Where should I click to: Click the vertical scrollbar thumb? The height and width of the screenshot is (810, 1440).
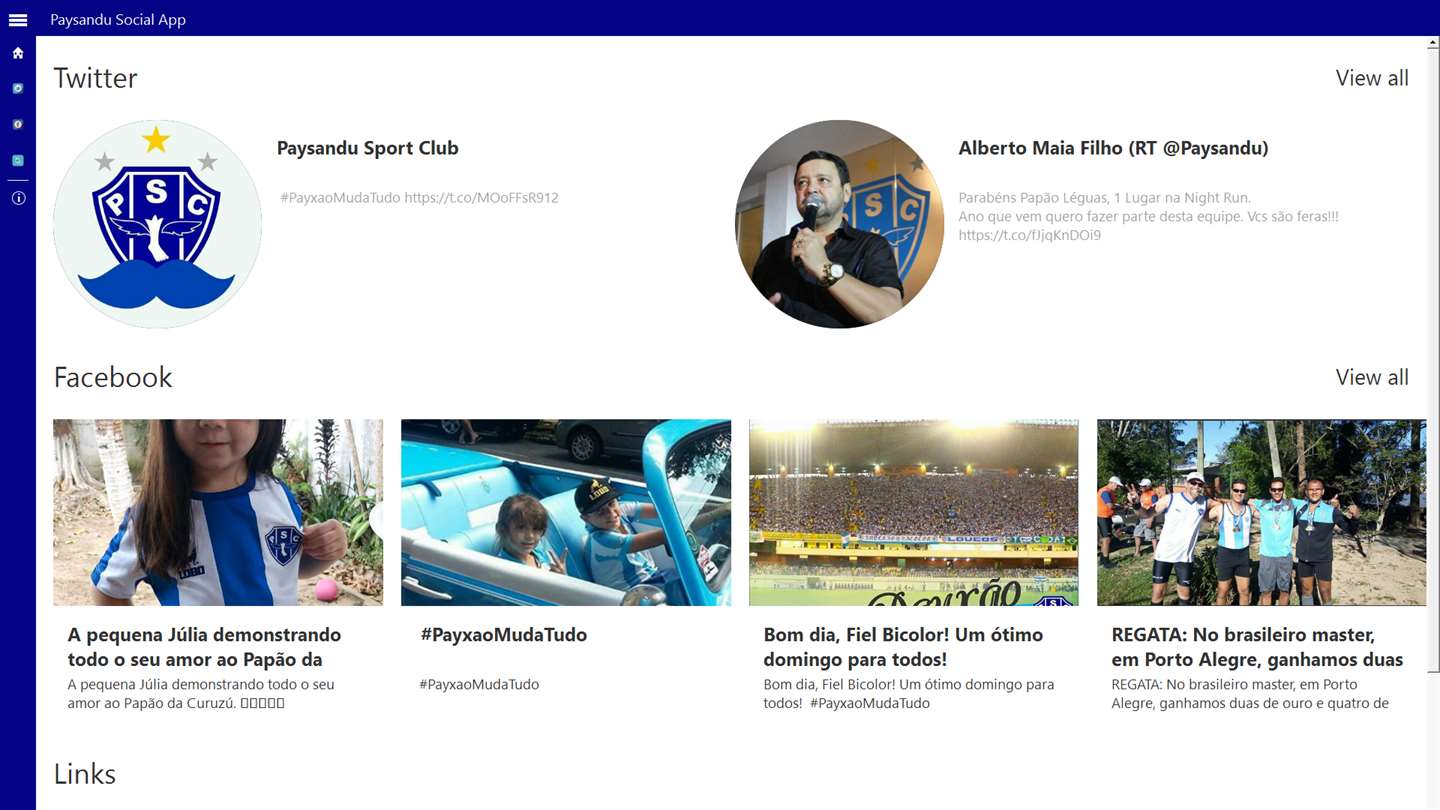click(x=1434, y=360)
